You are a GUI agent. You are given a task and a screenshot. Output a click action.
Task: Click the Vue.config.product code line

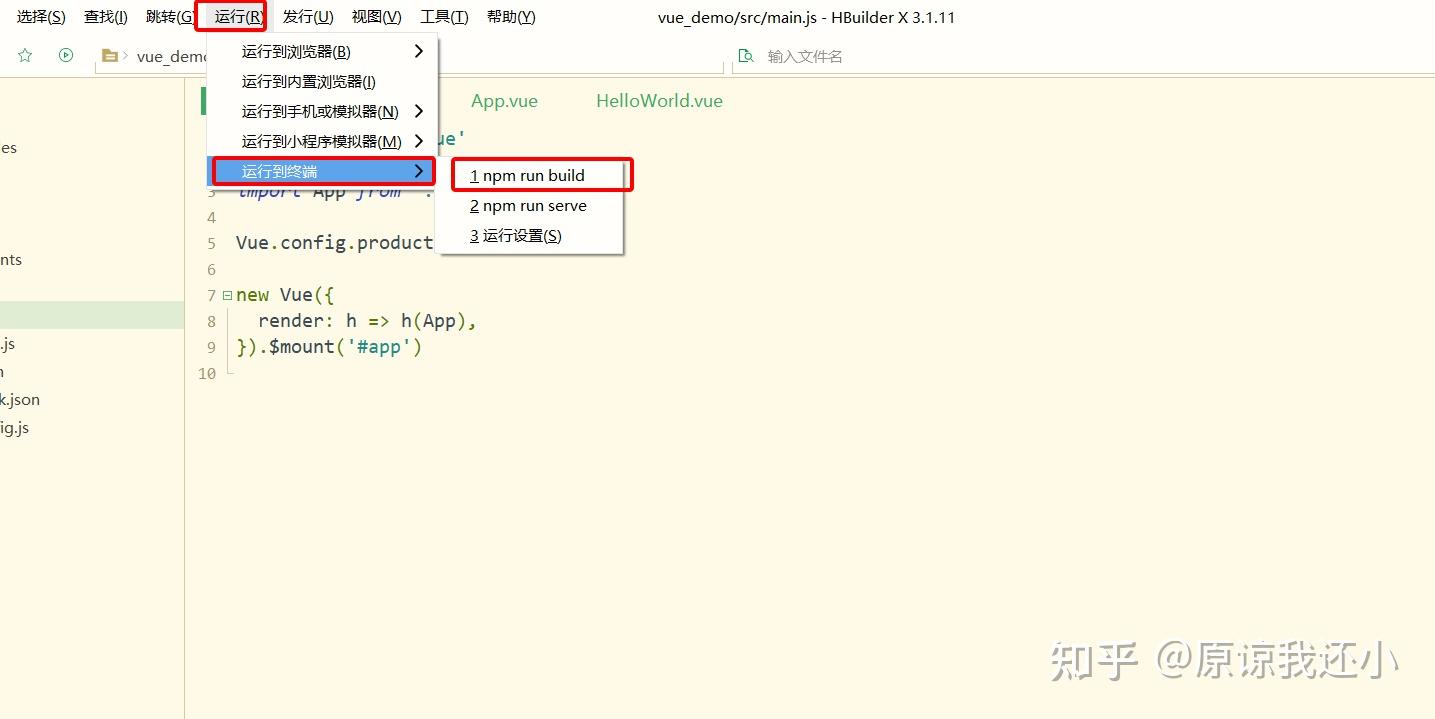[x=334, y=243]
